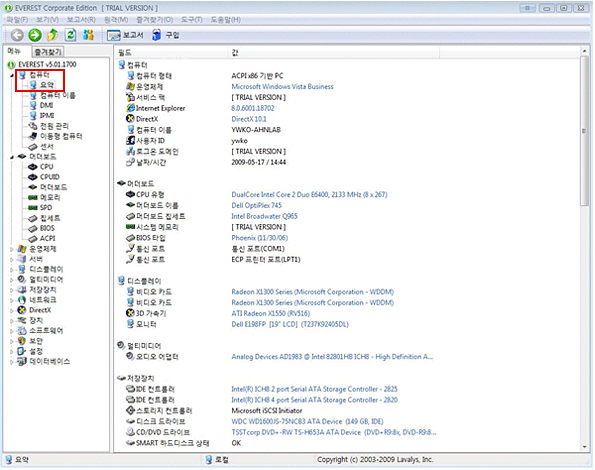This screenshot has height=470, width=595.
Task: Select IPMI tree item
Action: click(47, 116)
